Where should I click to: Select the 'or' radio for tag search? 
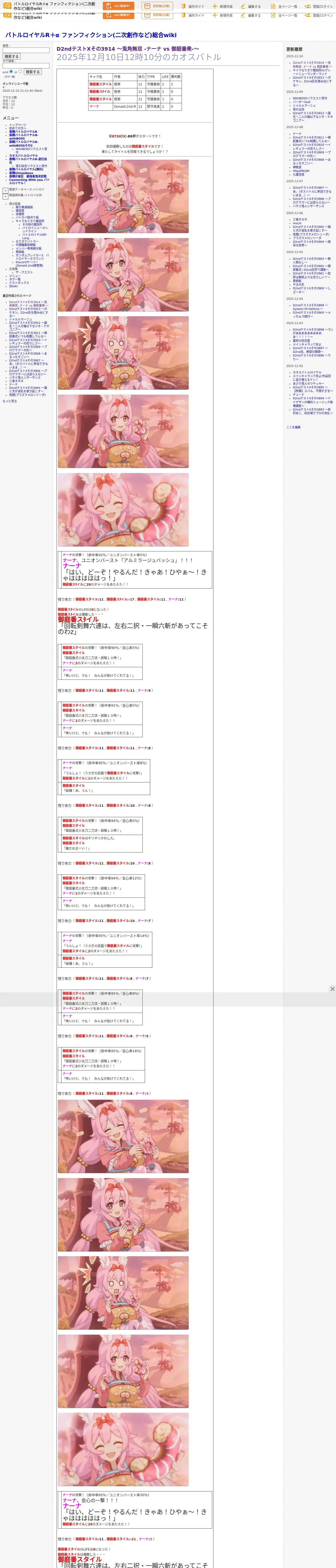pos(20,71)
